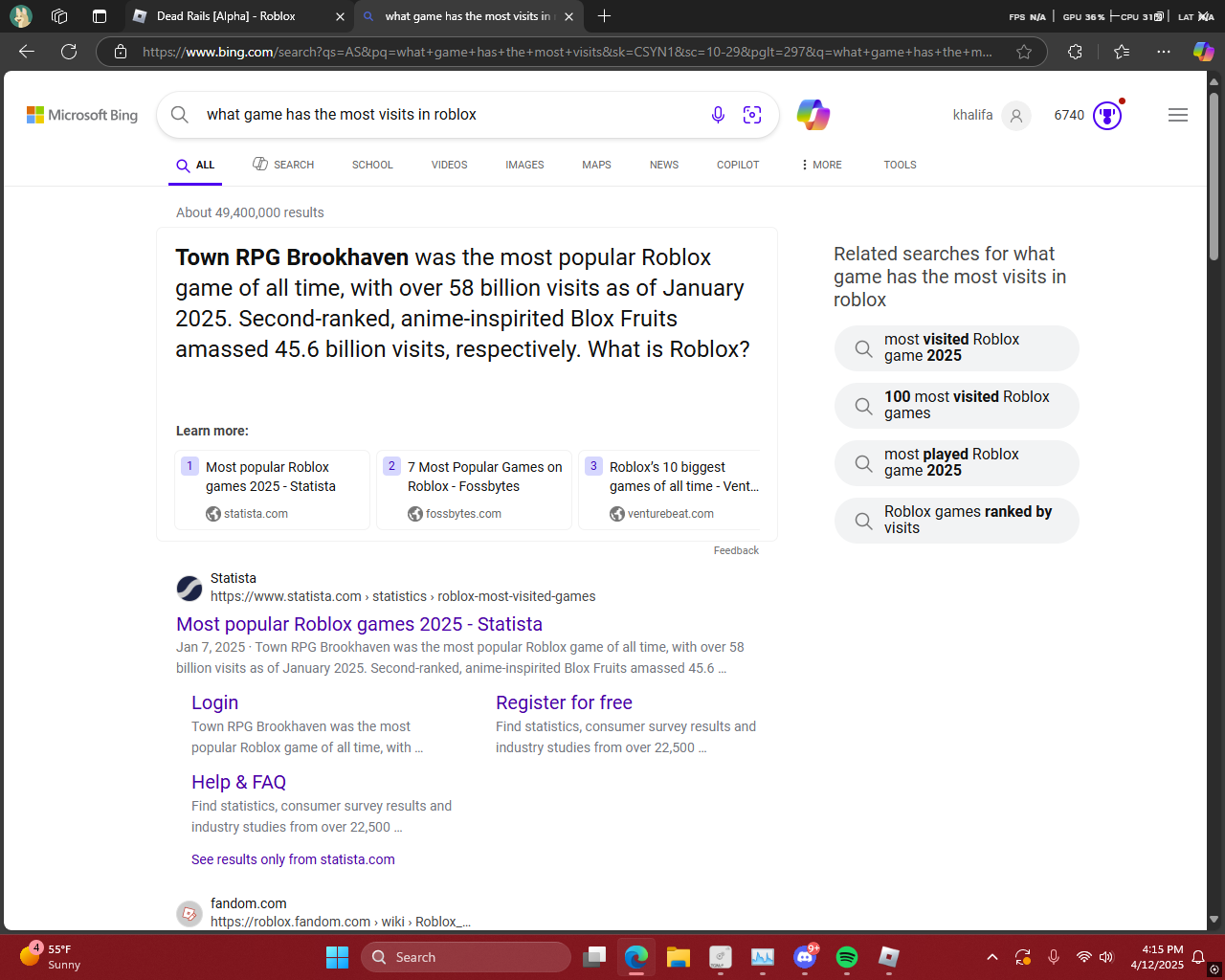
Task: Select the IMAGES search tab
Action: tap(524, 165)
